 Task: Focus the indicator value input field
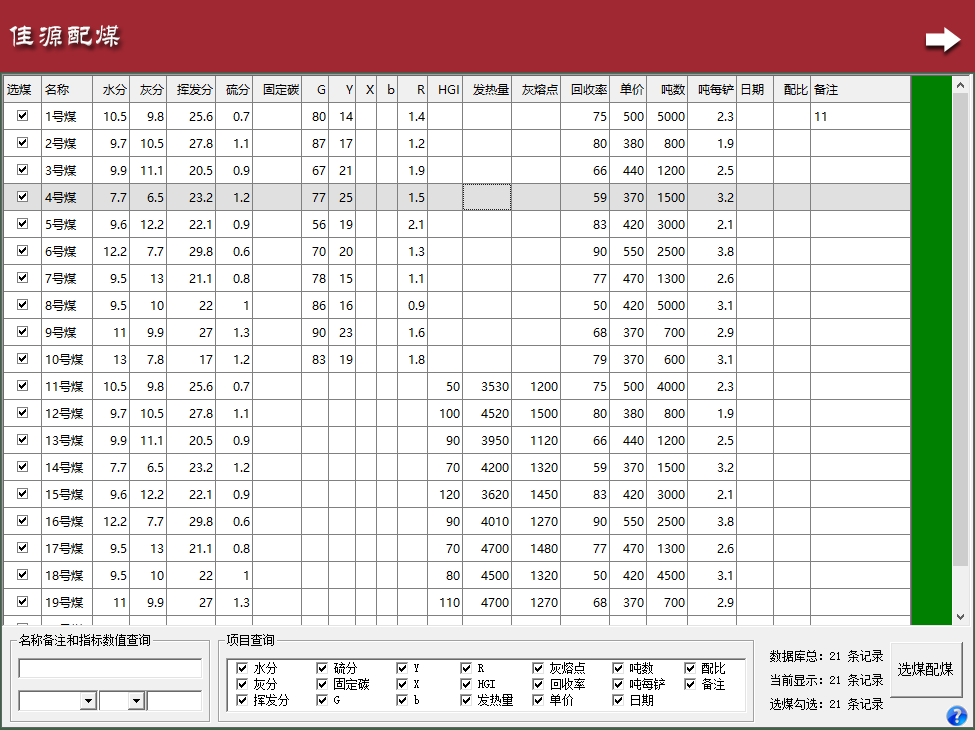pos(175,701)
